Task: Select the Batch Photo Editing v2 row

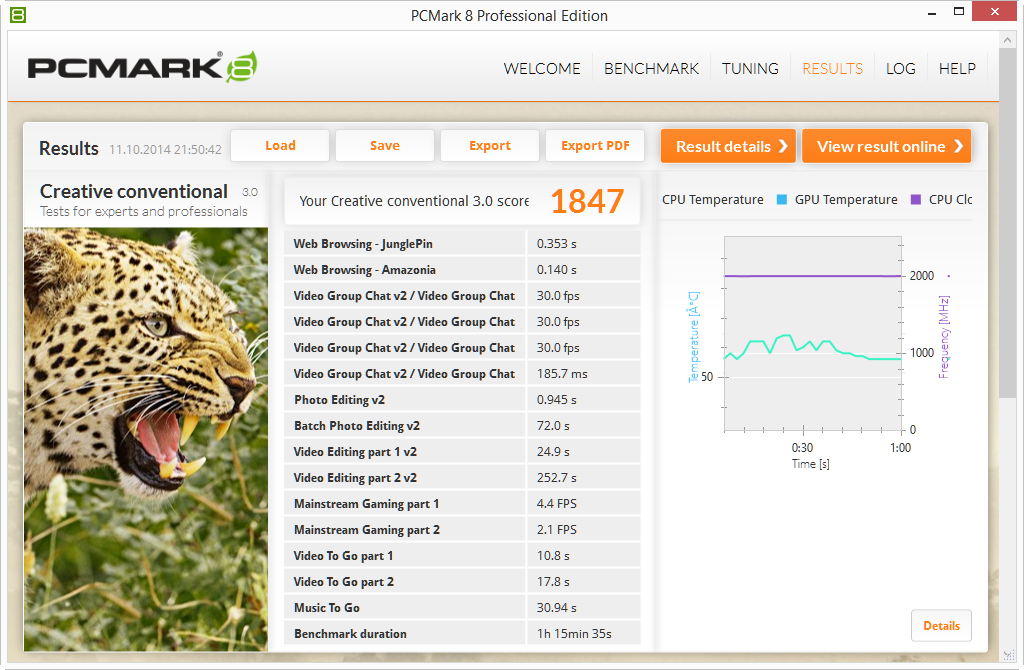Action: point(462,426)
